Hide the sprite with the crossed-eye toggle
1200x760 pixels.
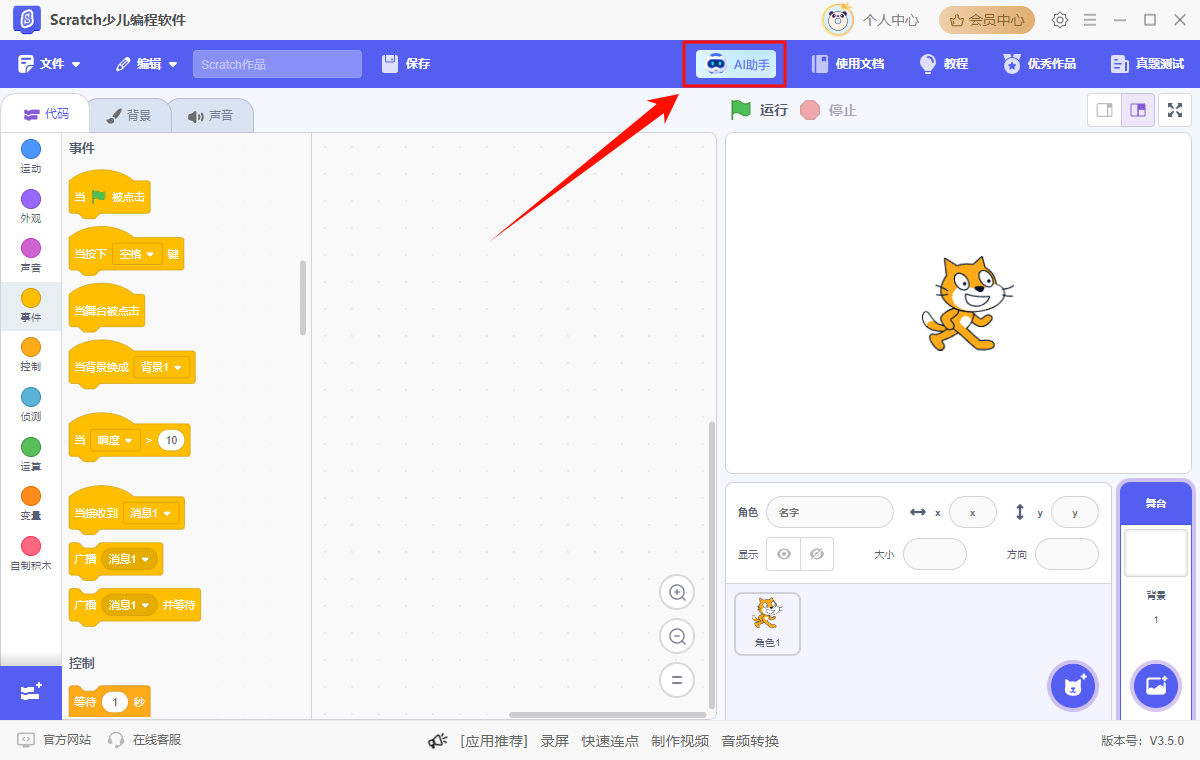coord(817,553)
